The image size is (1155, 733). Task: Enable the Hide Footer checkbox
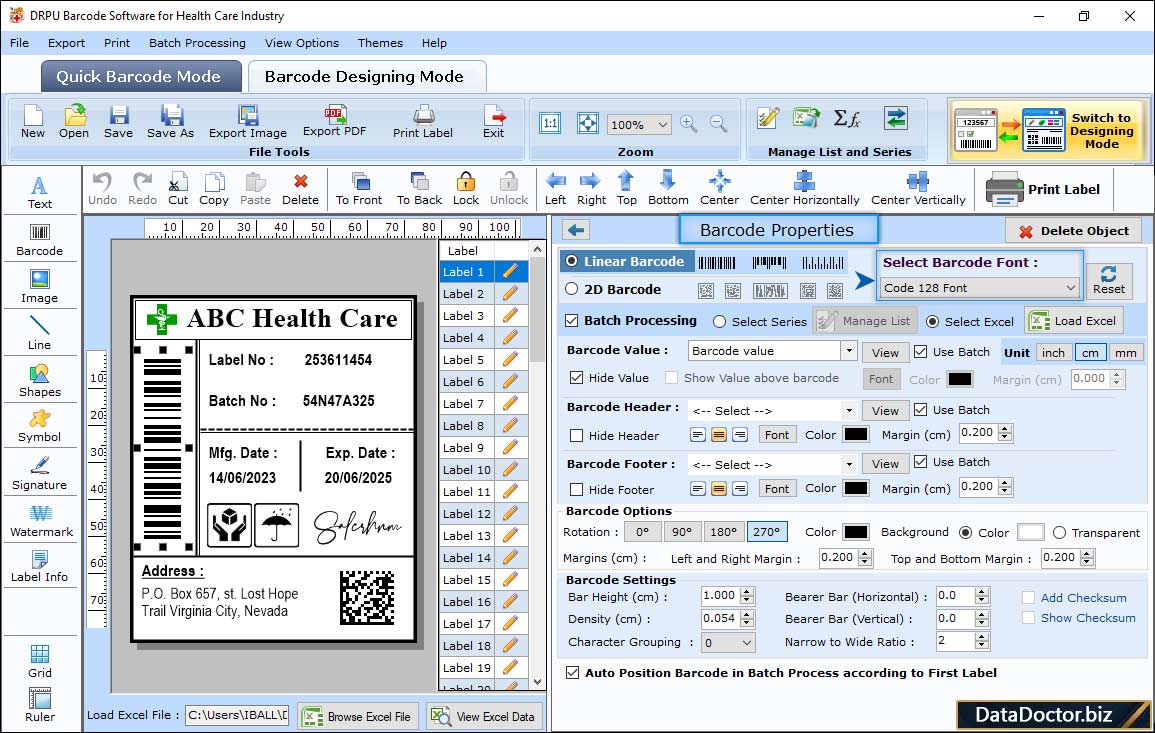(x=577, y=490)
